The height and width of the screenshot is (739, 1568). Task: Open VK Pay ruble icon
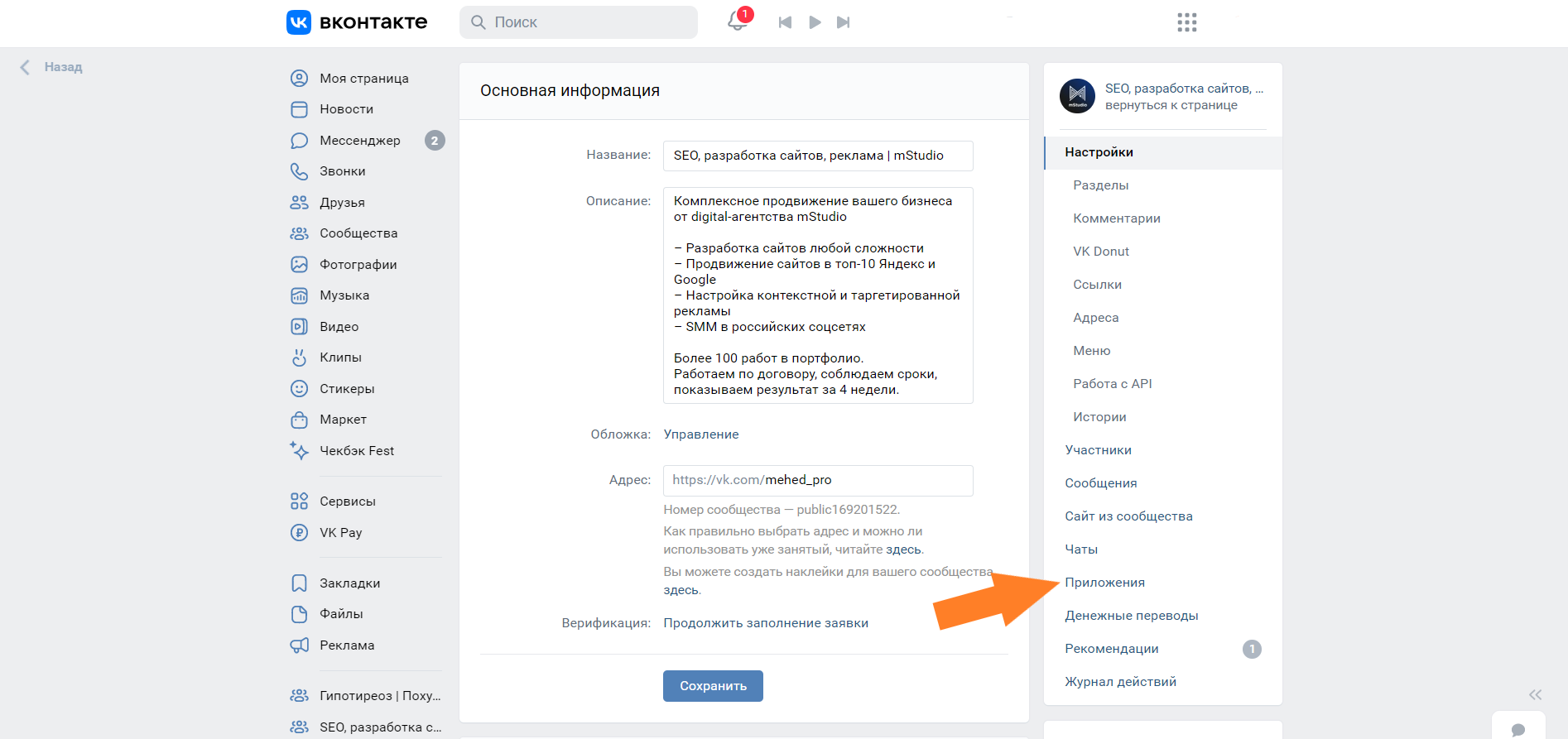pos(299,533)
